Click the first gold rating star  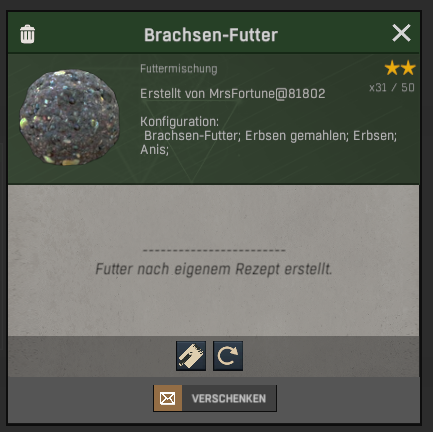coord(392,68)
